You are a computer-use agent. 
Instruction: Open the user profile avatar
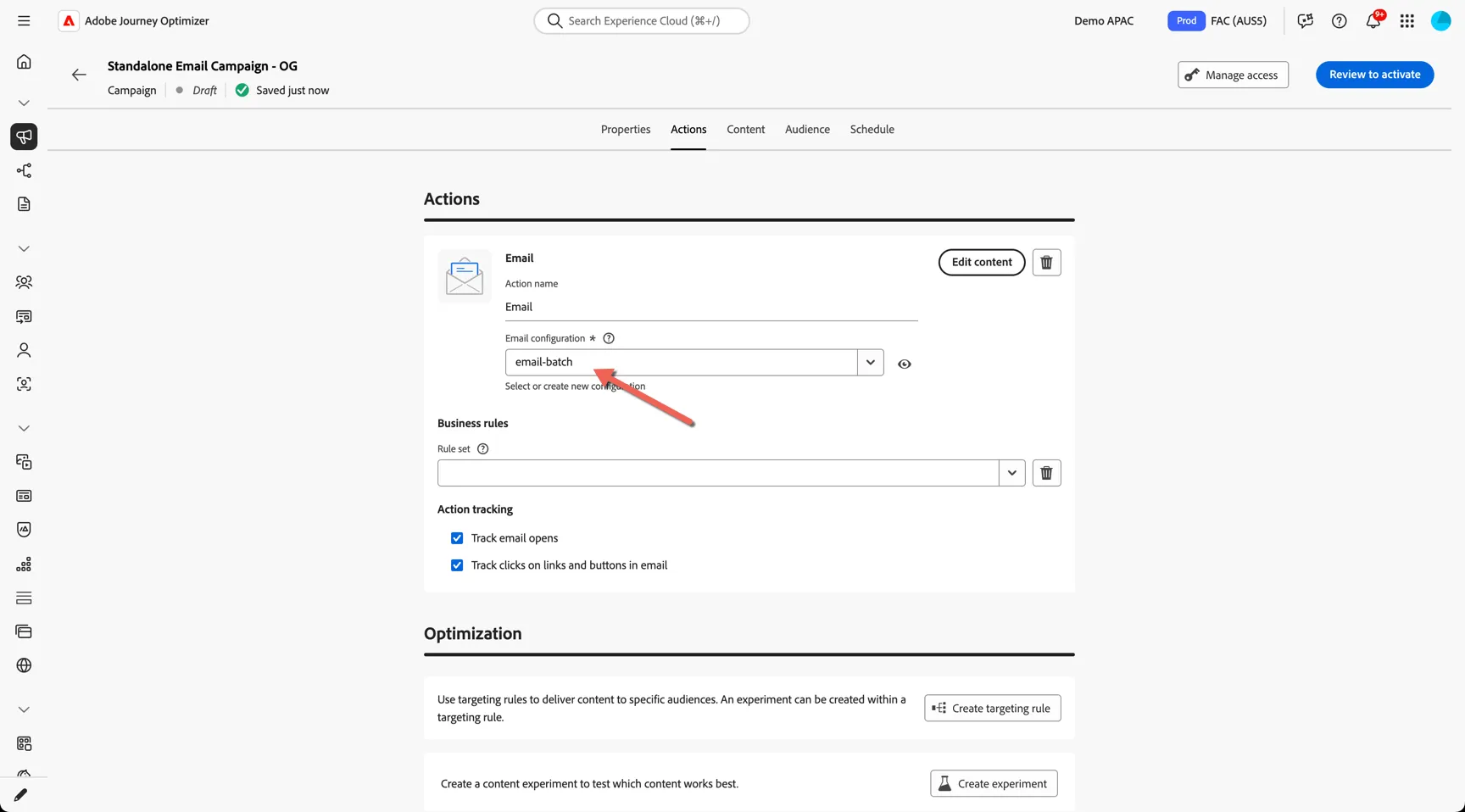(1440, 21)
